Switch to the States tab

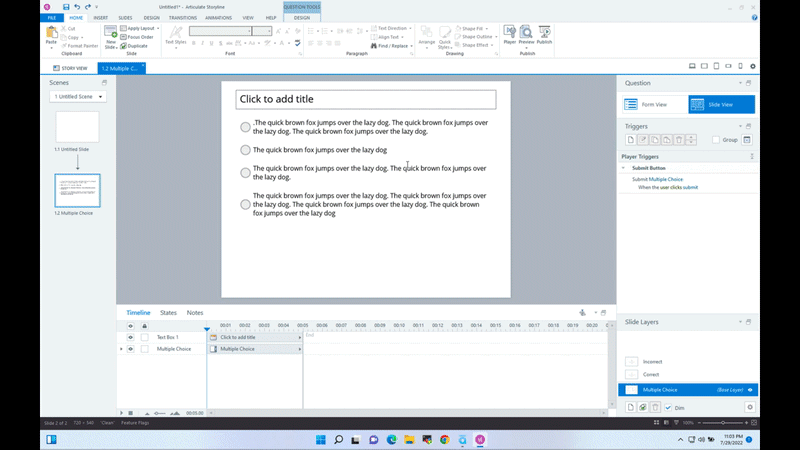click(168, 313)
